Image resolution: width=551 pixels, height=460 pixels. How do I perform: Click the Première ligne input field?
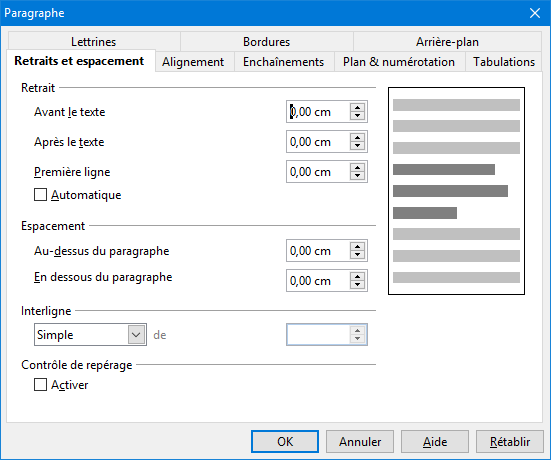click(x=318, y=171)
